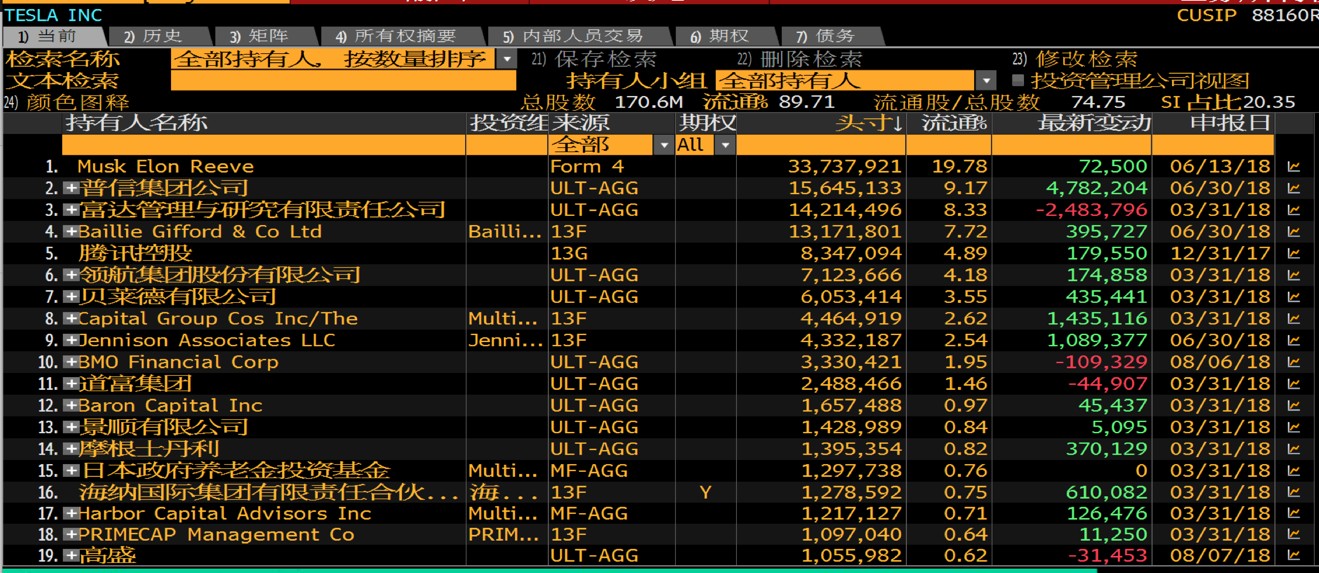Open 持有人小组 dropdown arrow
Screen dimensions: 1319x573
pos(987,80)
